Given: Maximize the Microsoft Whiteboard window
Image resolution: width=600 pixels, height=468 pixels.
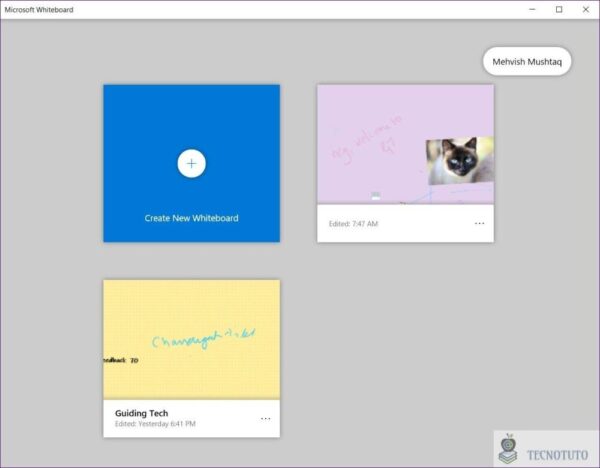Looking at the screenshot, I should pos(559,10).
